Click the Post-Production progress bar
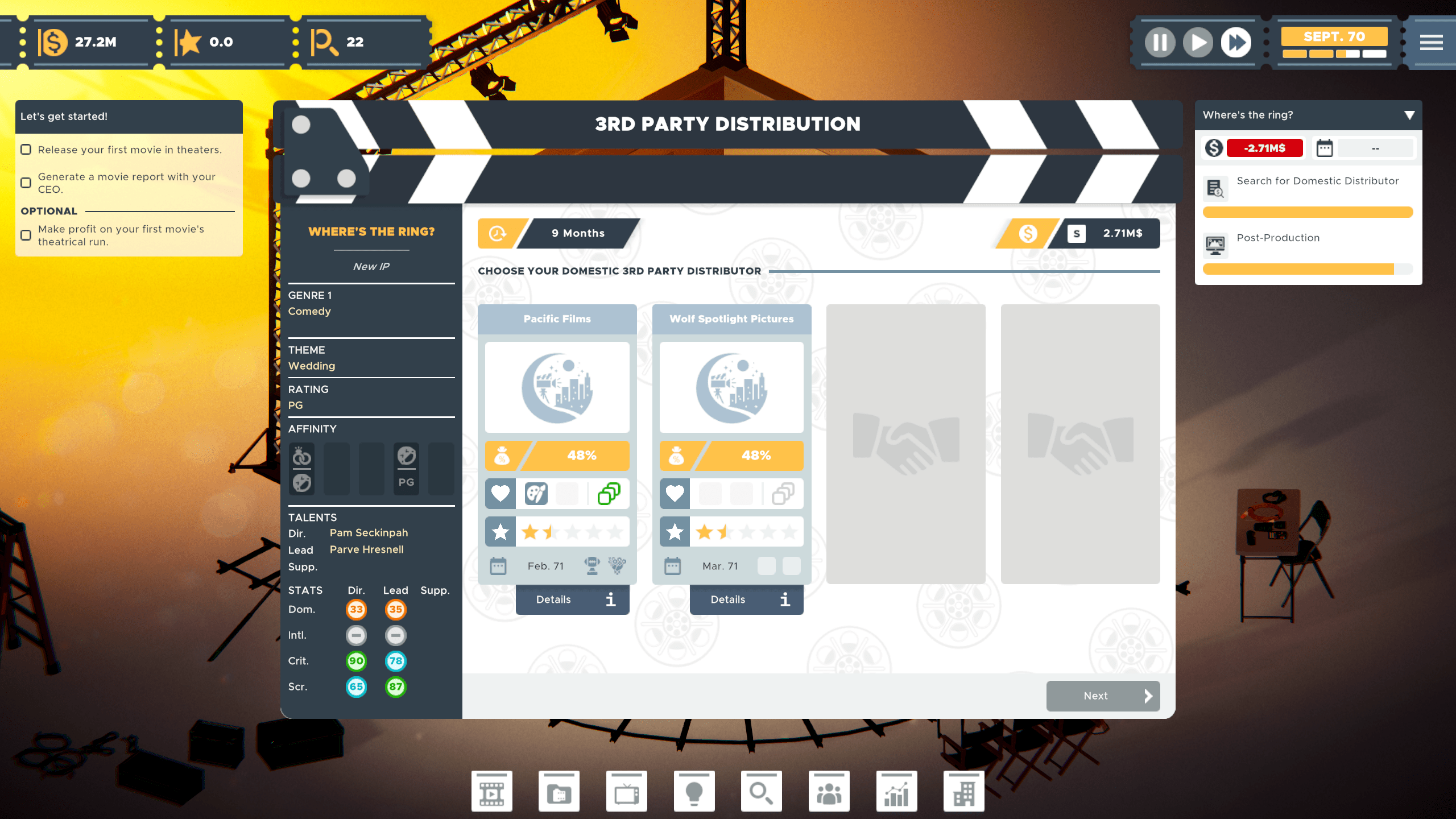 click(x=1307, y=269)
